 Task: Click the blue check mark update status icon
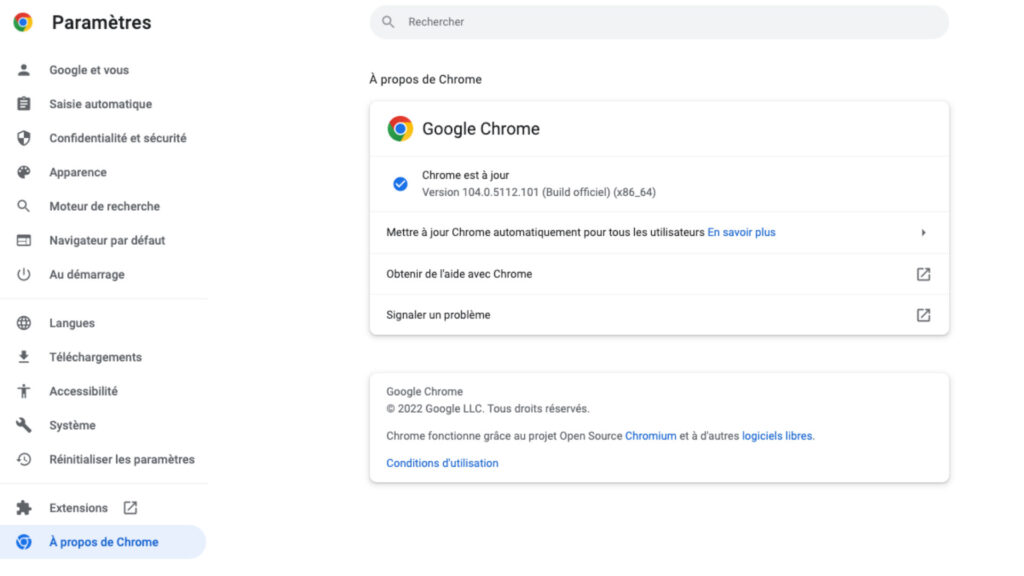tap(400, 184)
